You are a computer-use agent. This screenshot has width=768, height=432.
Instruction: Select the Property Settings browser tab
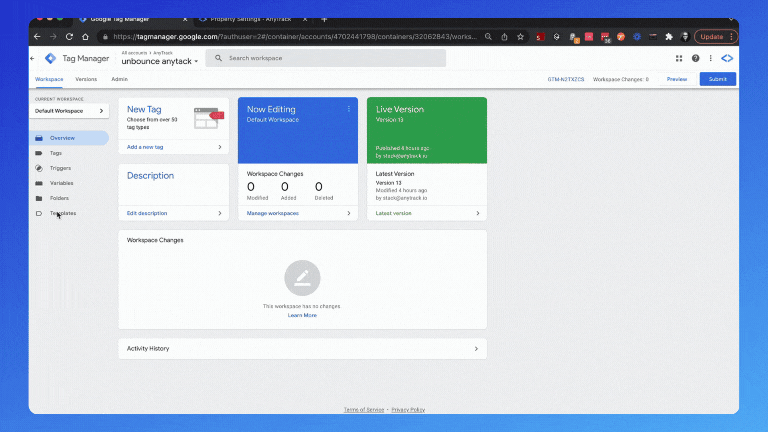pyautogui.click(x=253, y=20)
